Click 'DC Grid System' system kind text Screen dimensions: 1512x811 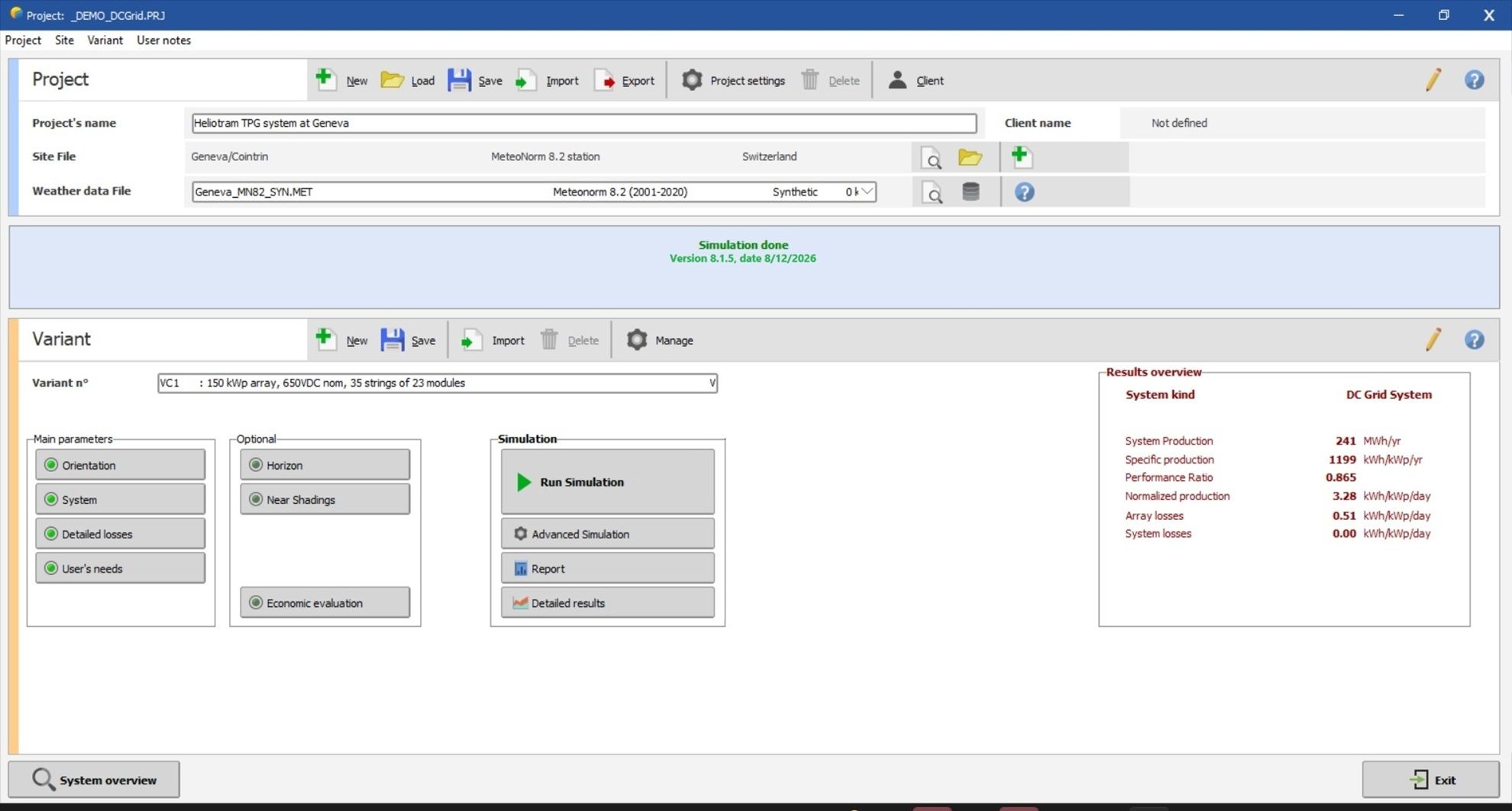1388,395
